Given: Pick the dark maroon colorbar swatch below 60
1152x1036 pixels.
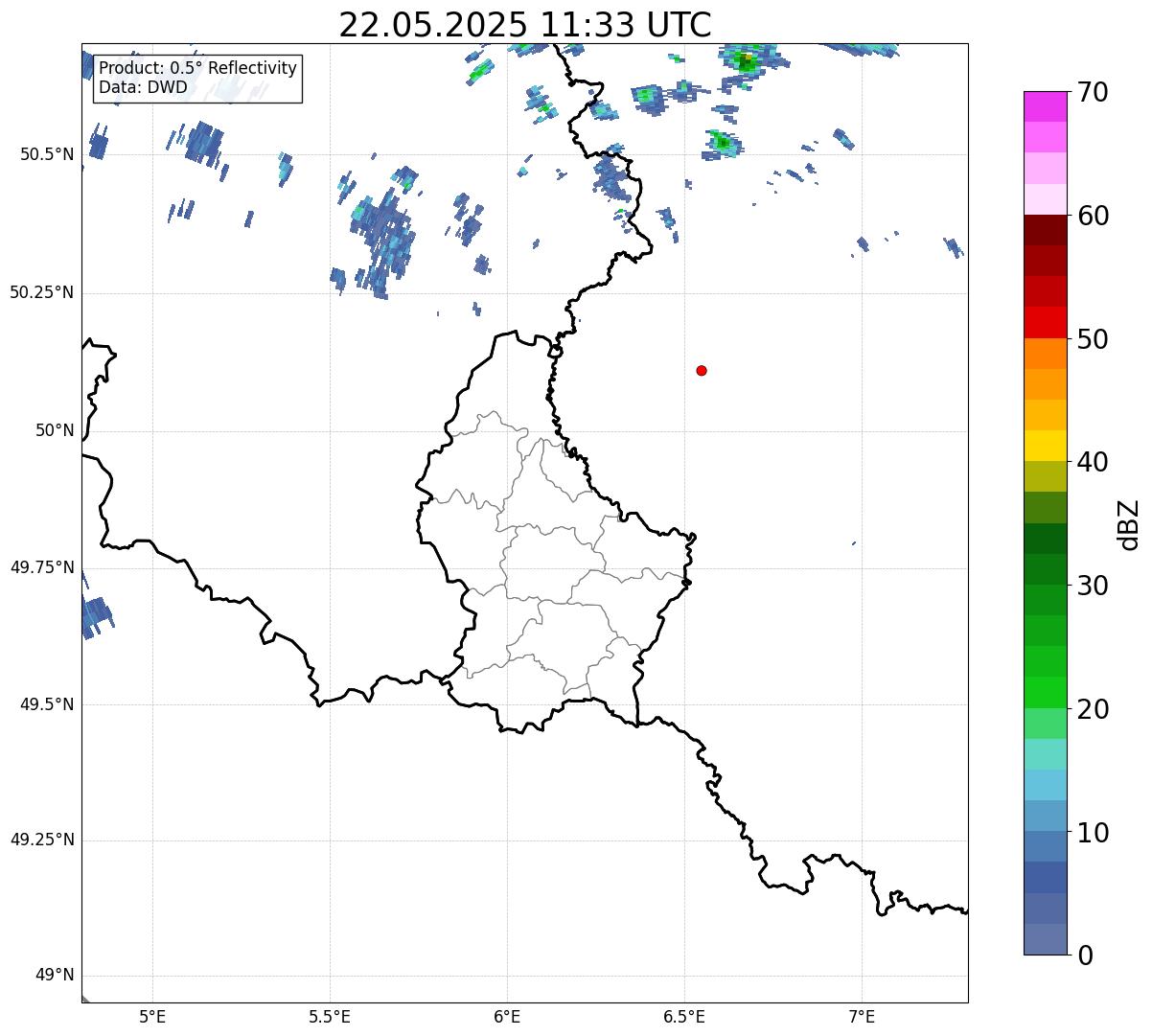Looking at the screenshot, I should click(1045, 230).
